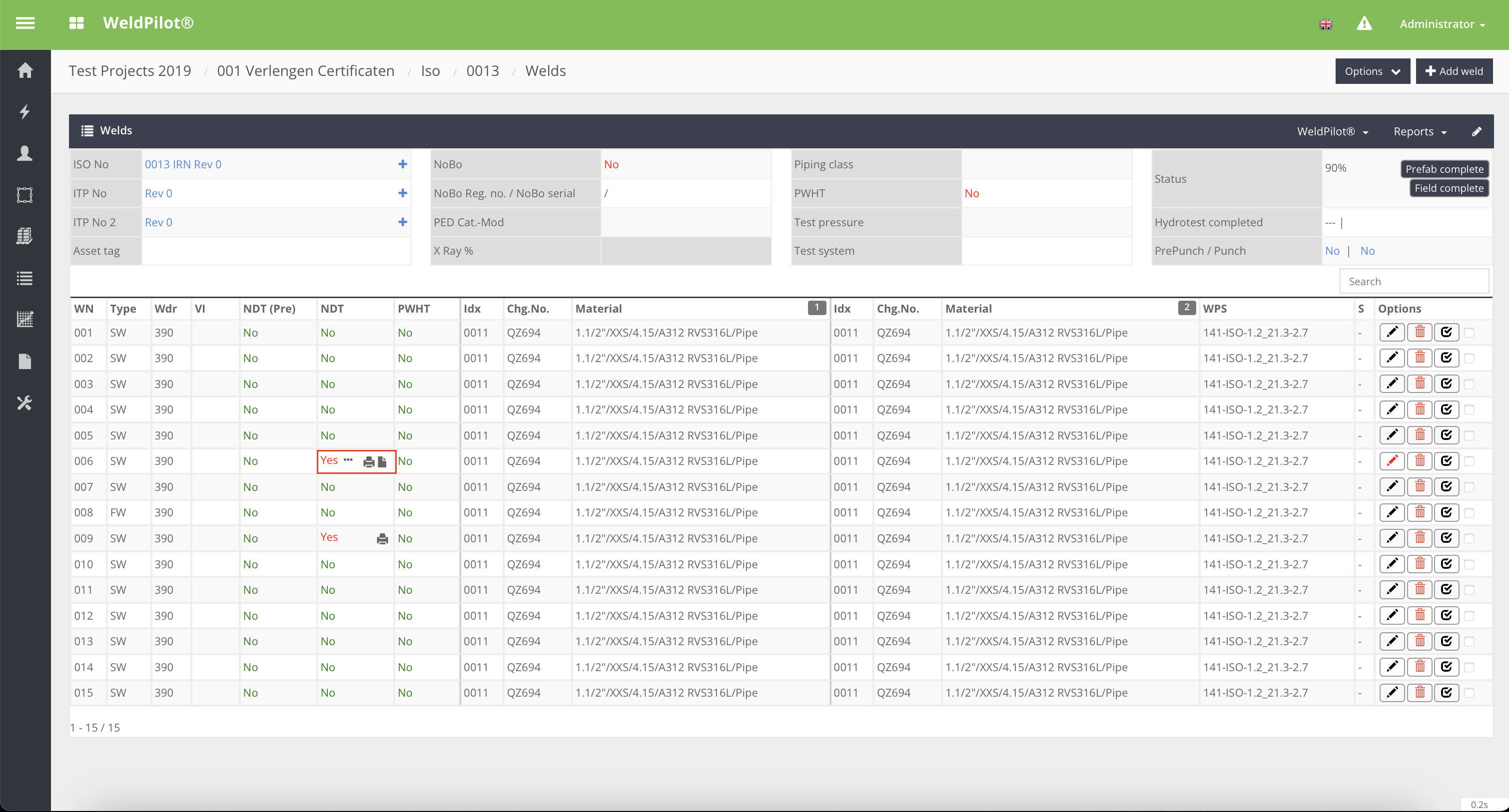This screenshot has height=812, width=1509.
Task: Open the 0013 IRN Rev 0 link
Action: click(183, 164)
